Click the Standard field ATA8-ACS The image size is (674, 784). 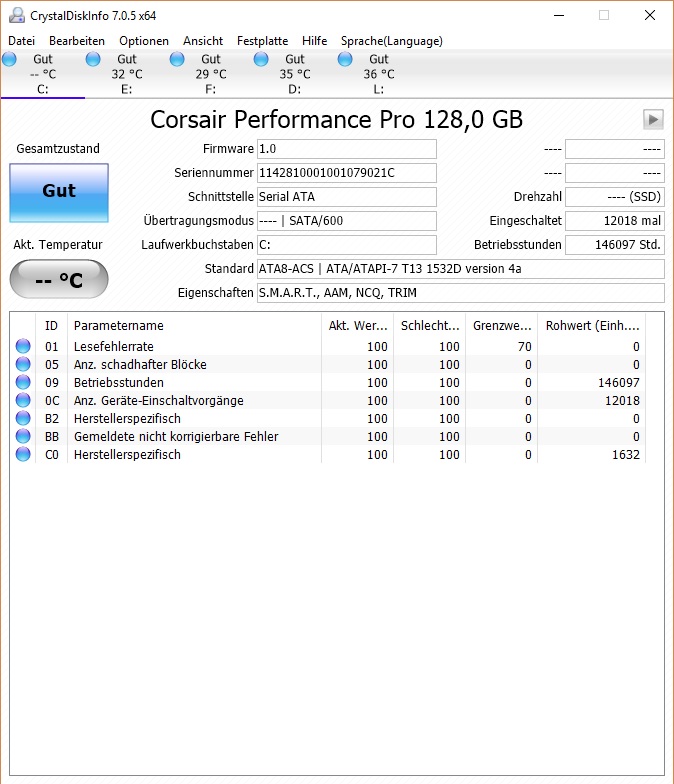click(x=460, y=269)
